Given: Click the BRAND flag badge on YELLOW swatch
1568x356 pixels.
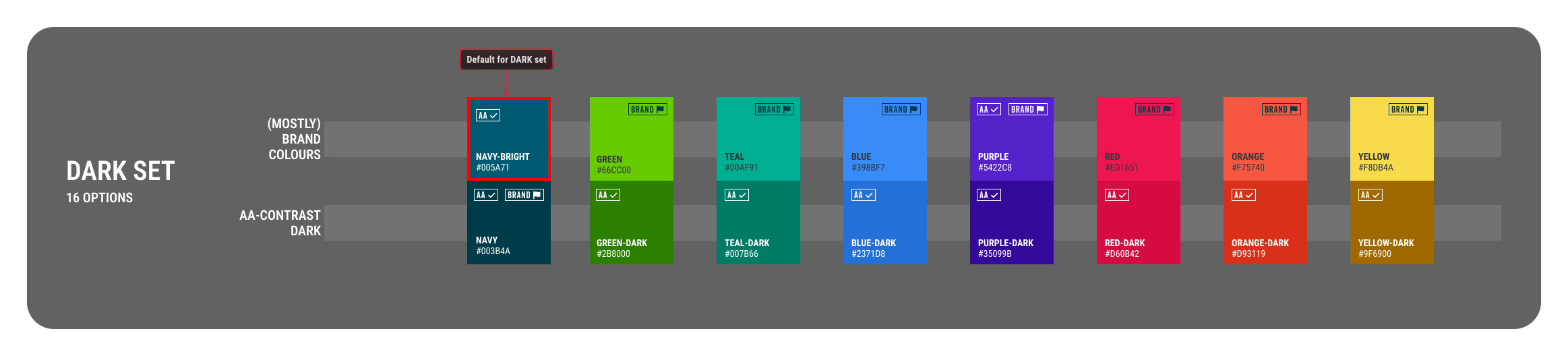Looking at the screenshot, I should (1408, 109).
